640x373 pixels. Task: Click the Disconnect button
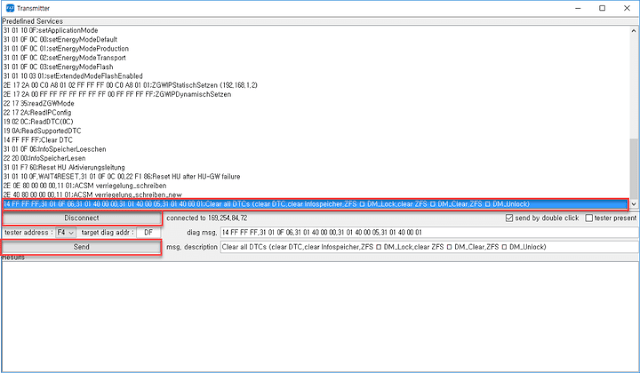tap(82, 218)
